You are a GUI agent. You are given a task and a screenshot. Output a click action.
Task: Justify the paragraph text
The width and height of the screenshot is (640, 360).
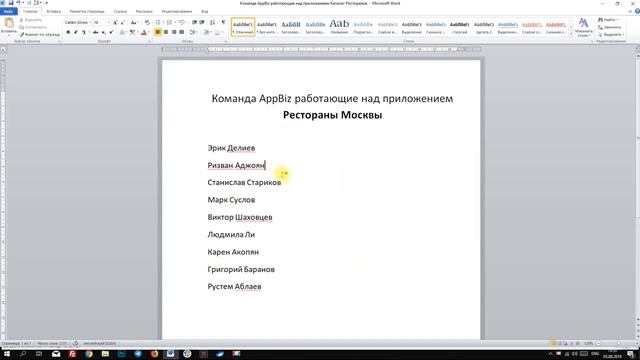click(x=182, y=32)
